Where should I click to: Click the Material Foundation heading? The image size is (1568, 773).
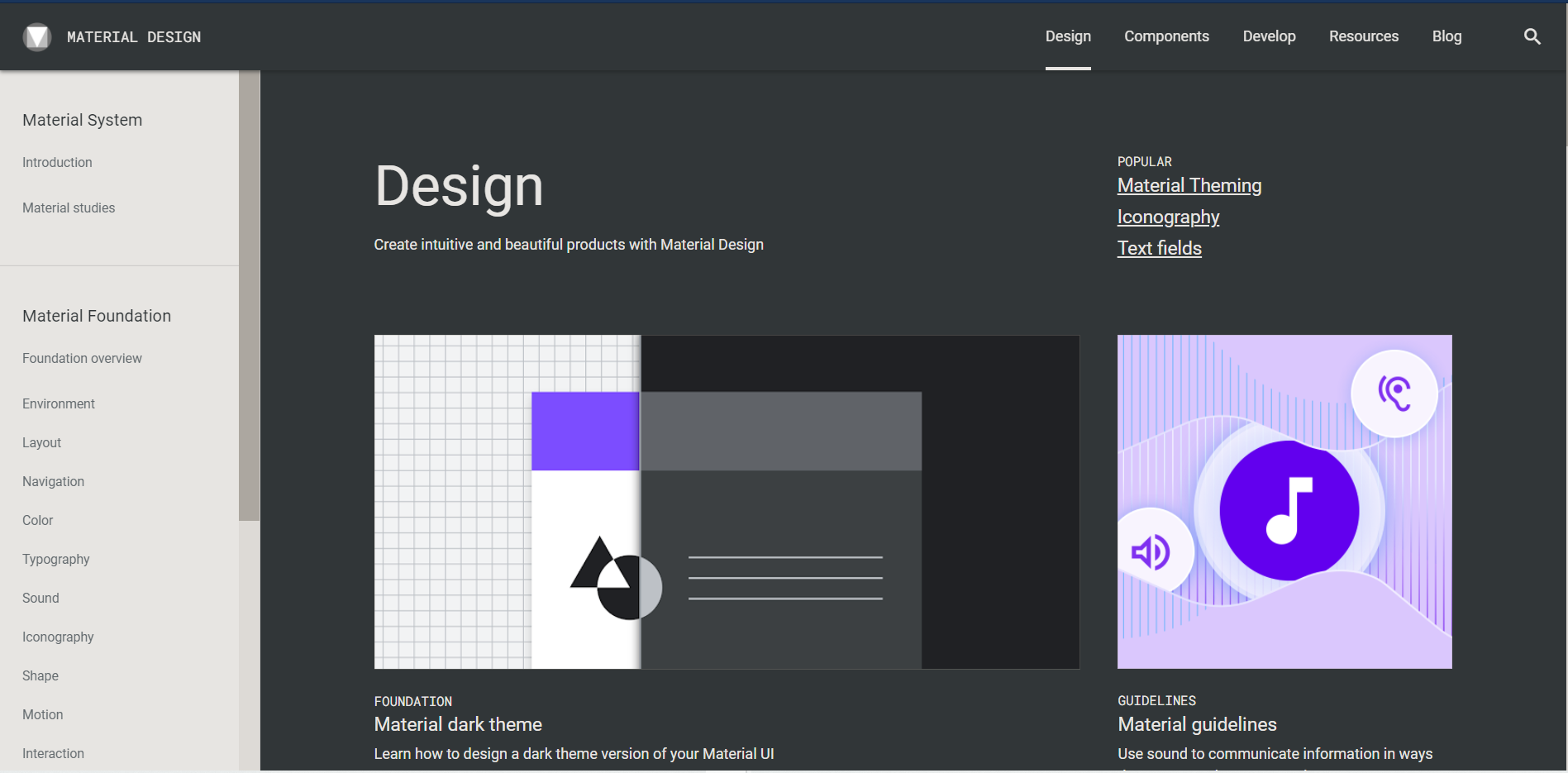(97, 316)
